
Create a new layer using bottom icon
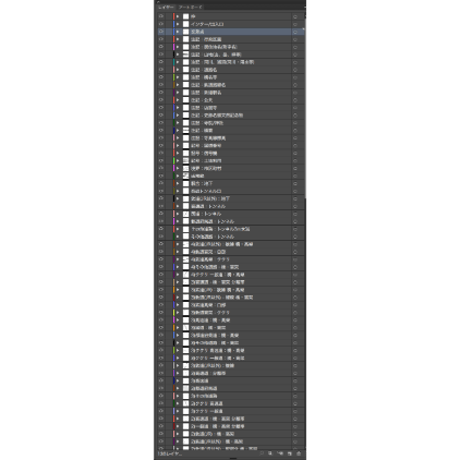290,454
